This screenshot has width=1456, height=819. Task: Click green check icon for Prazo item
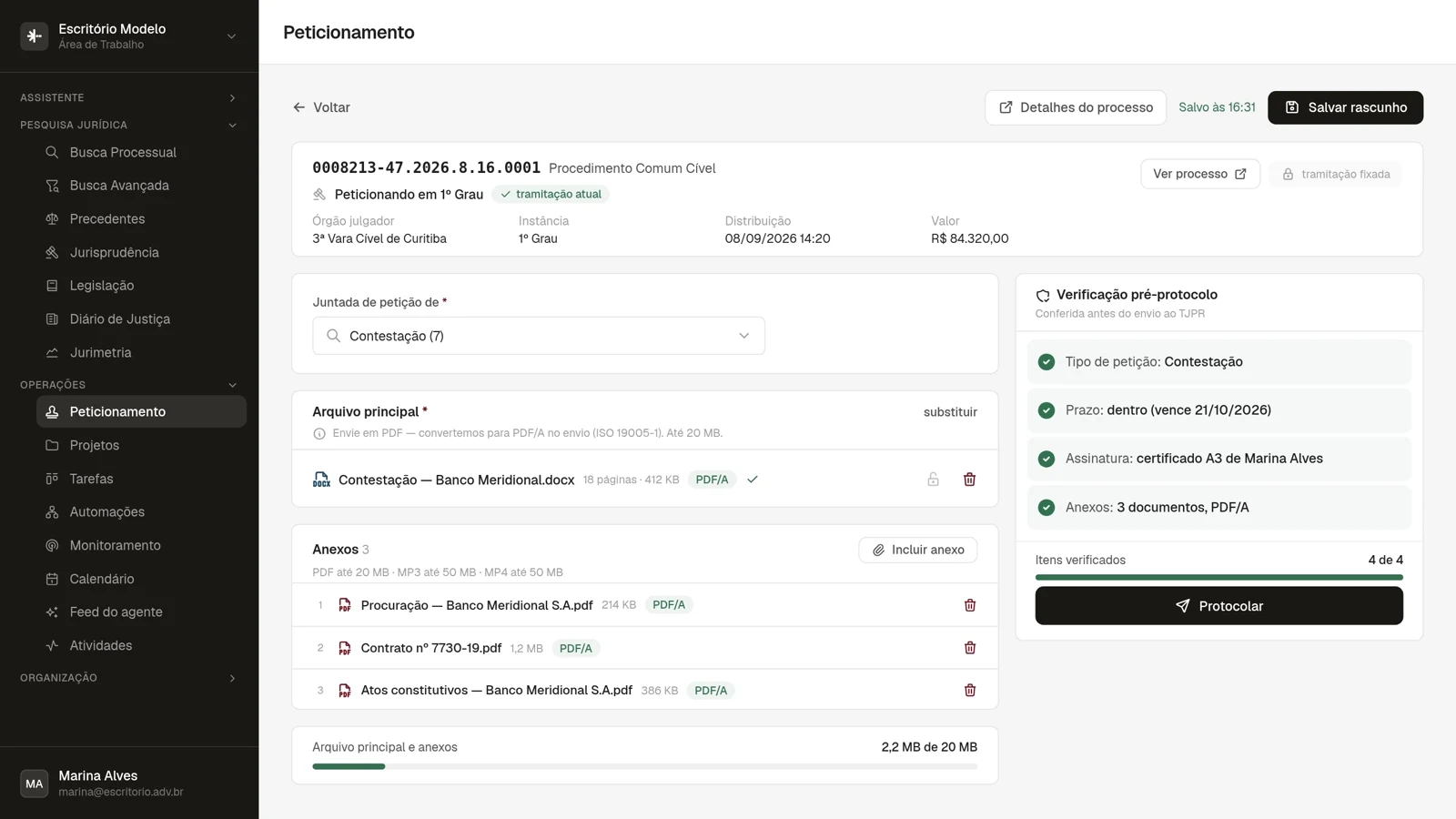tap(1046, 410)
